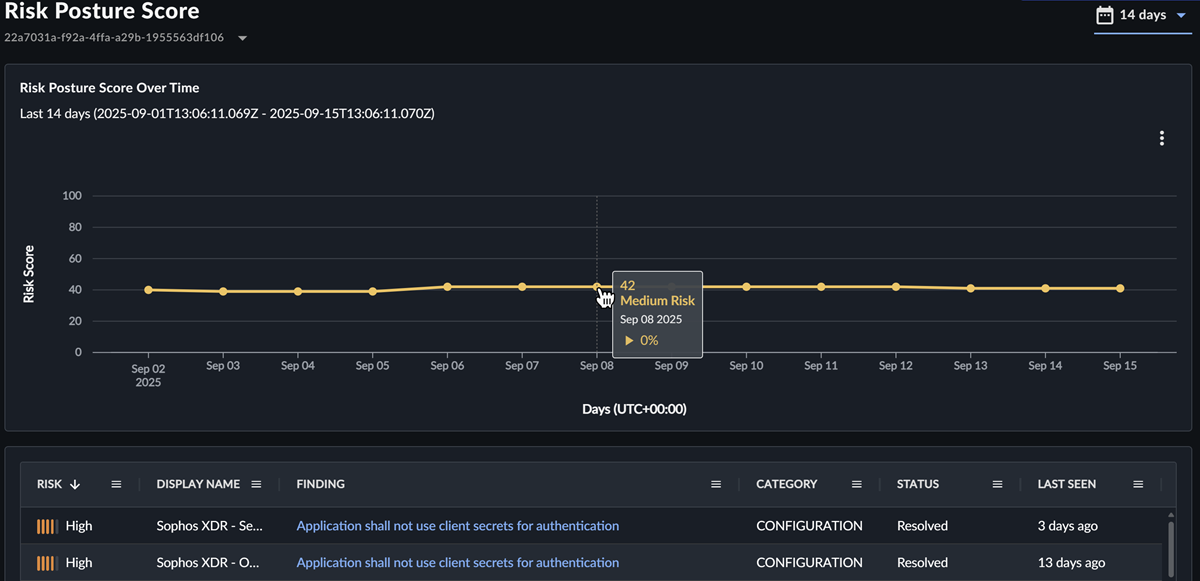1200x581 pixels.
Task: Open second client secrets finding link
Action: 457,563
